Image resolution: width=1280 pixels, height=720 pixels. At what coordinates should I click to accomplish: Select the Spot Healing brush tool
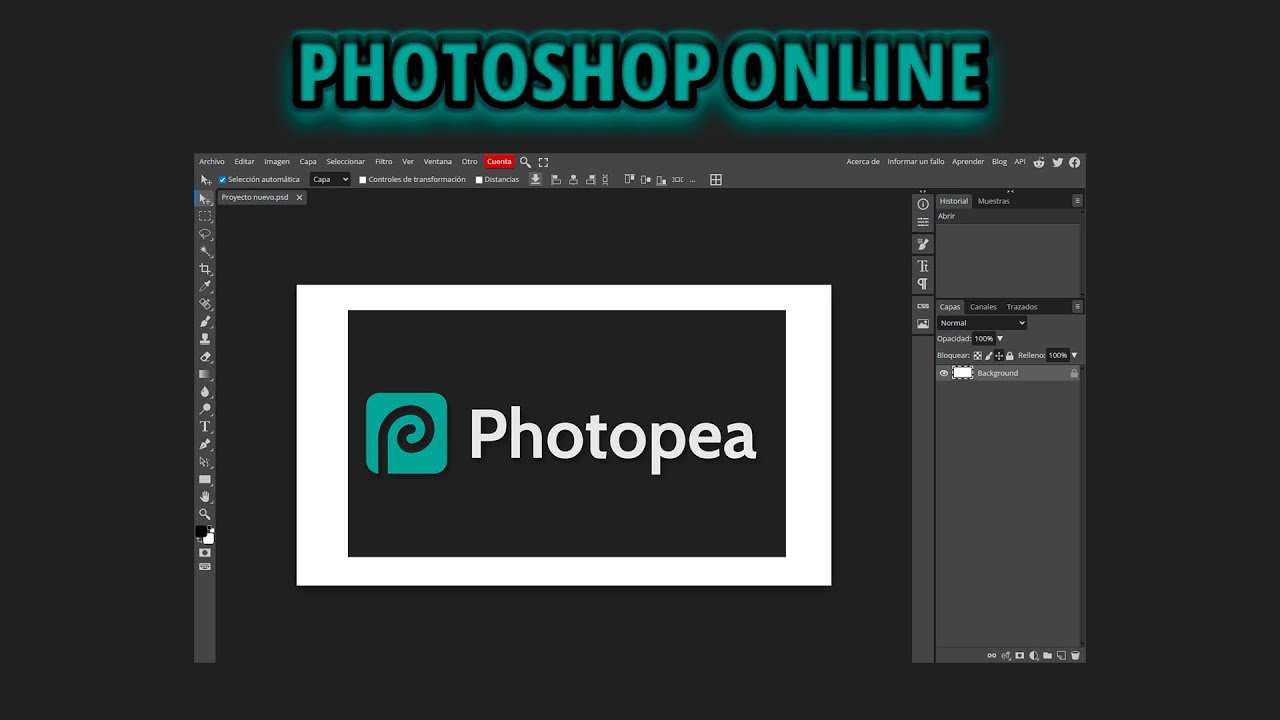pos(205,304)
